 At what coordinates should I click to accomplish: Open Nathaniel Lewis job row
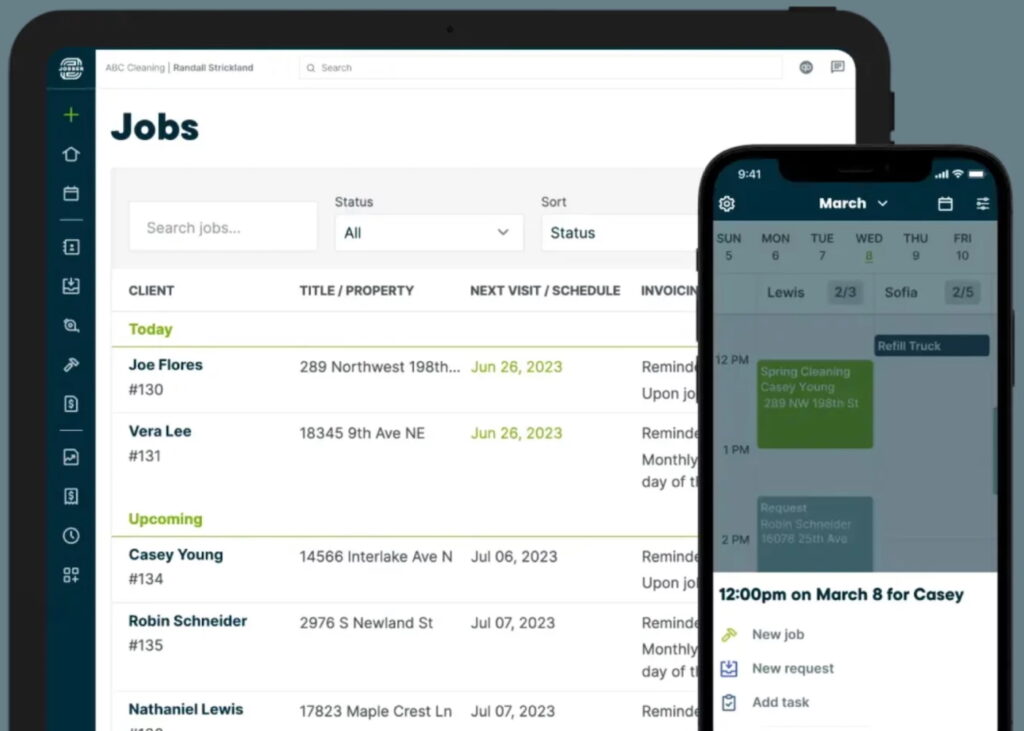(x=404, y=712)
